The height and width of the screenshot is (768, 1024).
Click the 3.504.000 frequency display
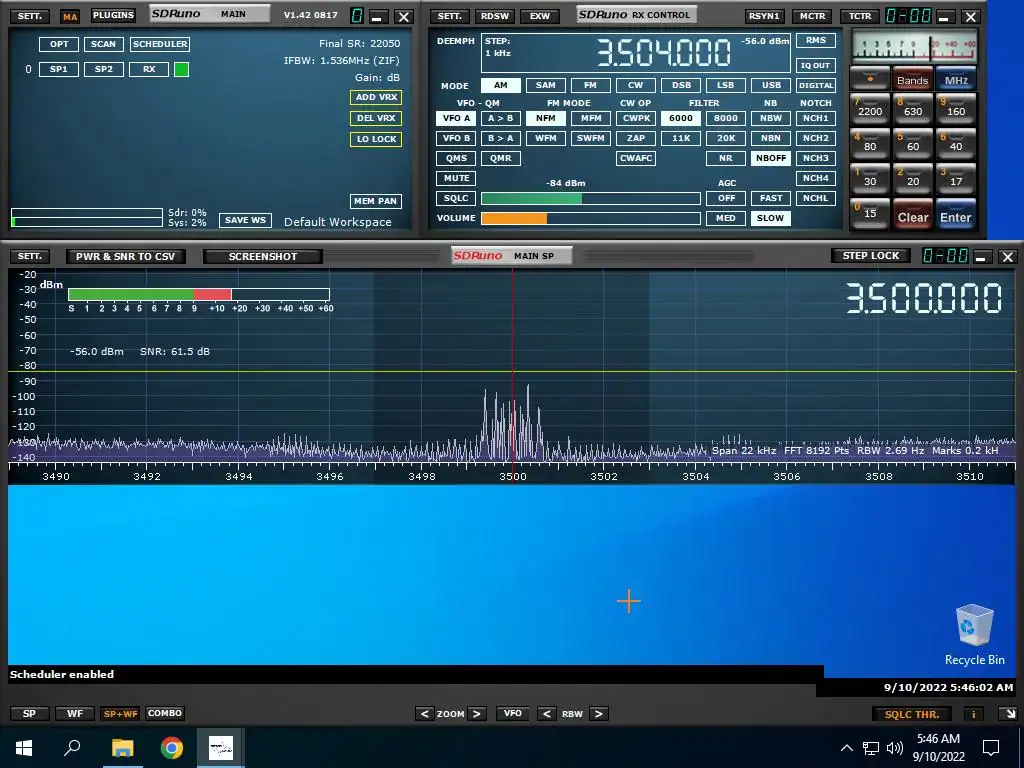click(x=663, y=53)
